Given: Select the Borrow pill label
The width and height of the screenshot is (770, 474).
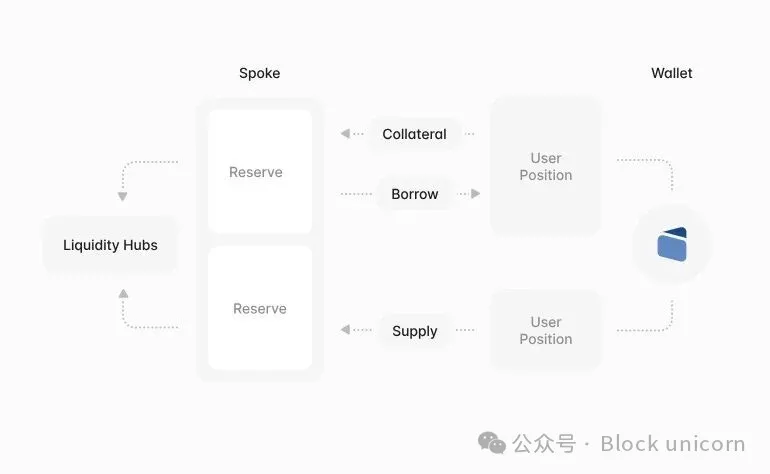Looking at the screenshot, I should 414,194.
